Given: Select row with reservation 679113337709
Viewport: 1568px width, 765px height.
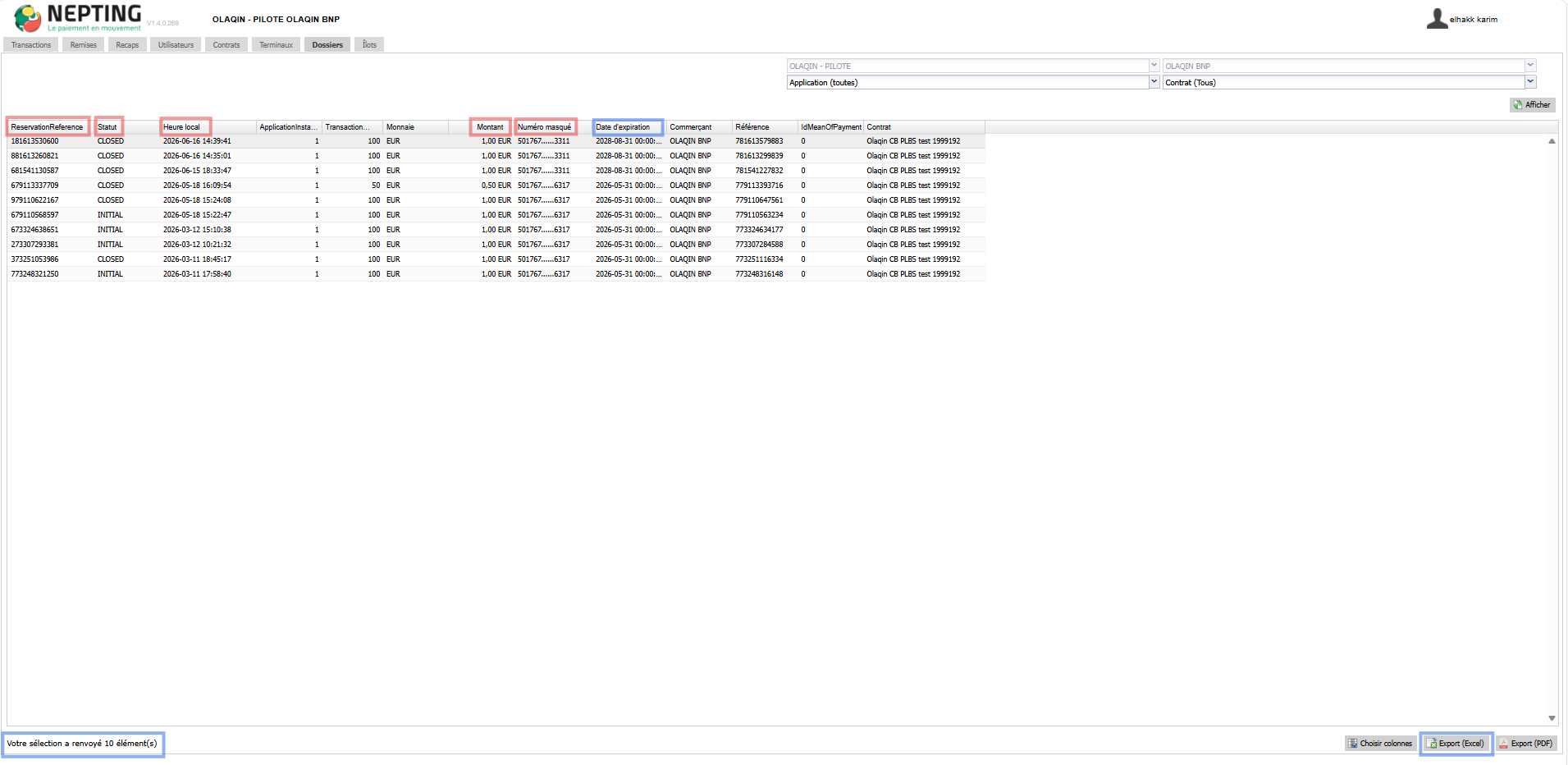Looking at the screenshot, I should click(496, 186).
